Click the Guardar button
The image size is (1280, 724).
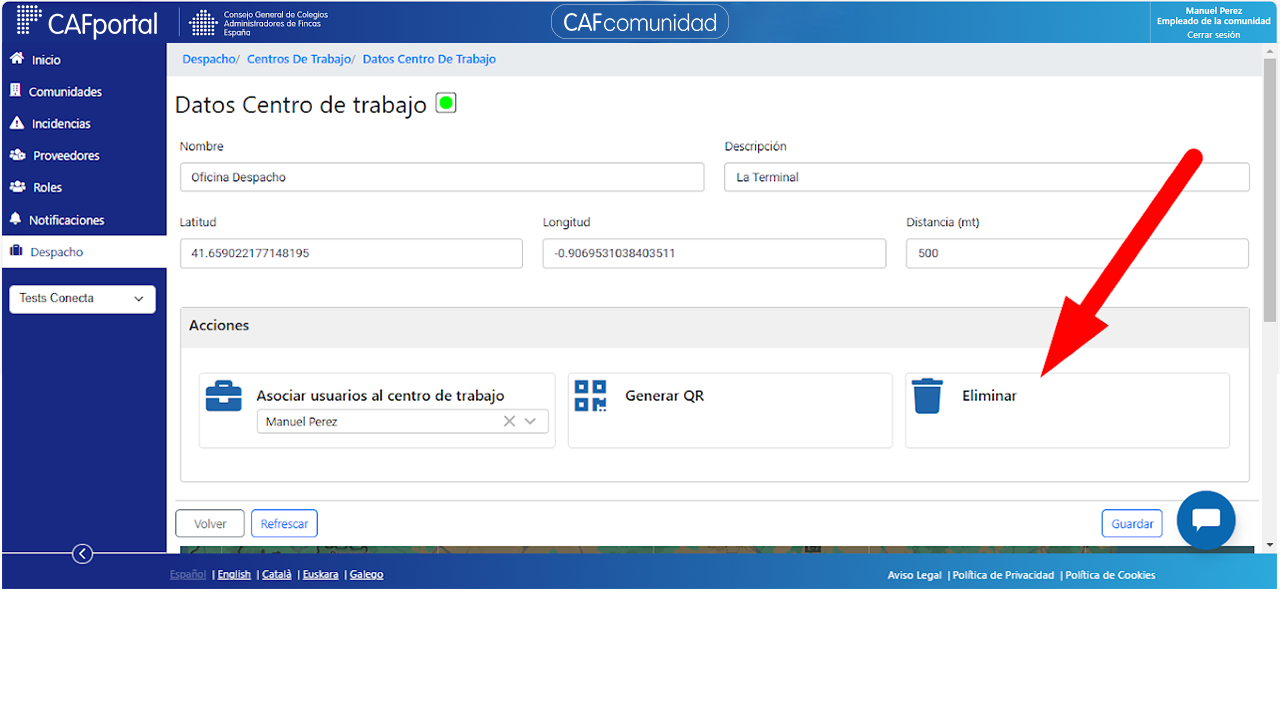[x=1132, y=523]
